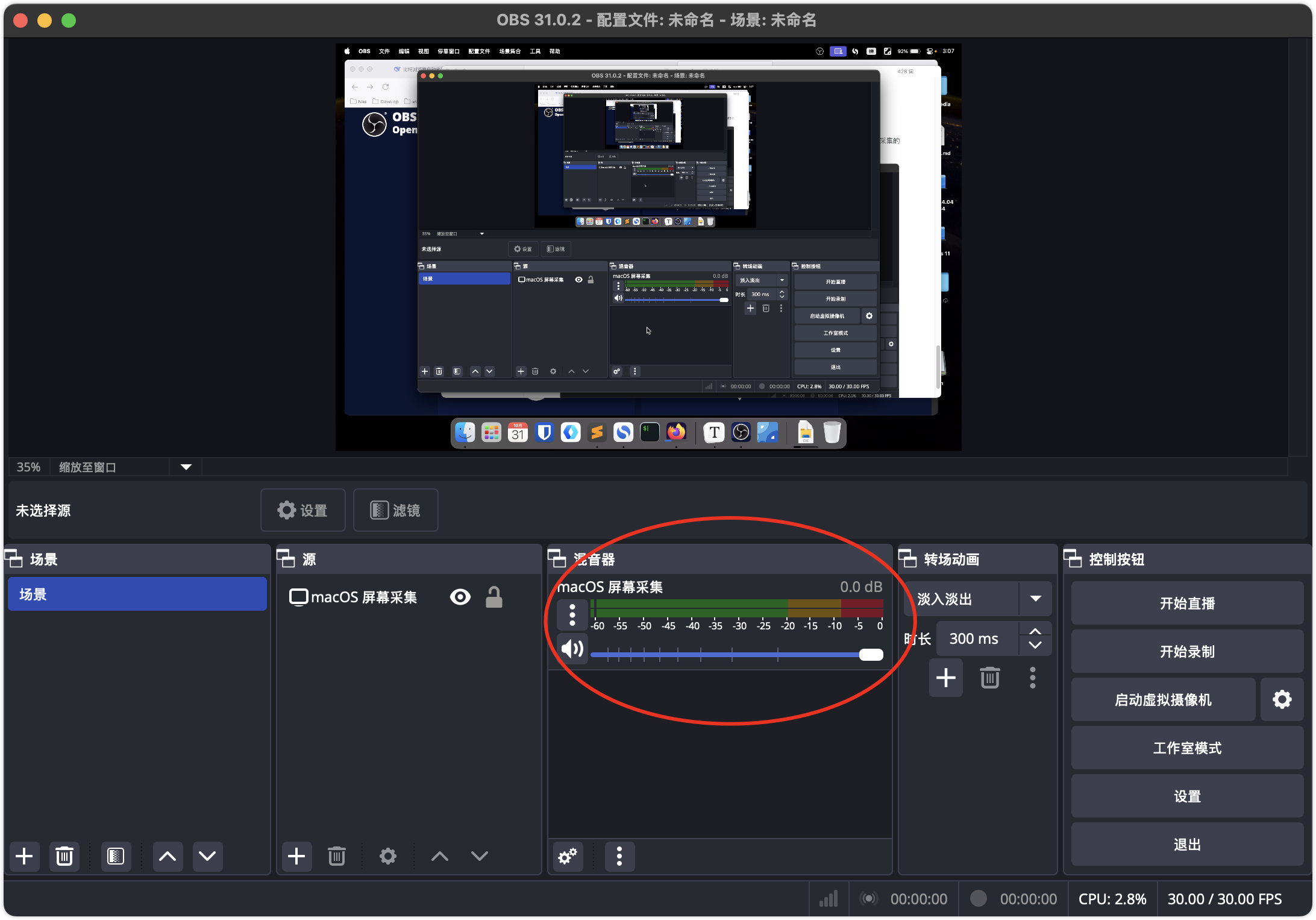Click 退出 to quit OBS
This screenshot has width=1316, height=920.
coord(1187,844)
